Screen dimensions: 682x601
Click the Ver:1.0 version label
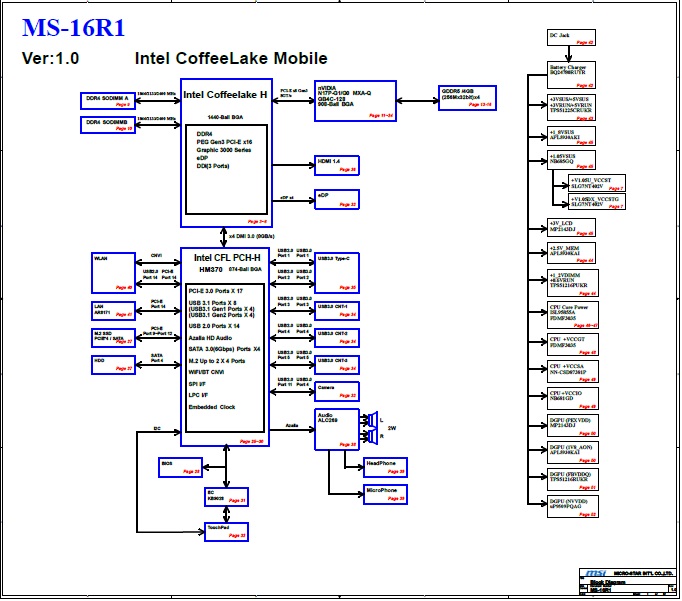[50, 58]
